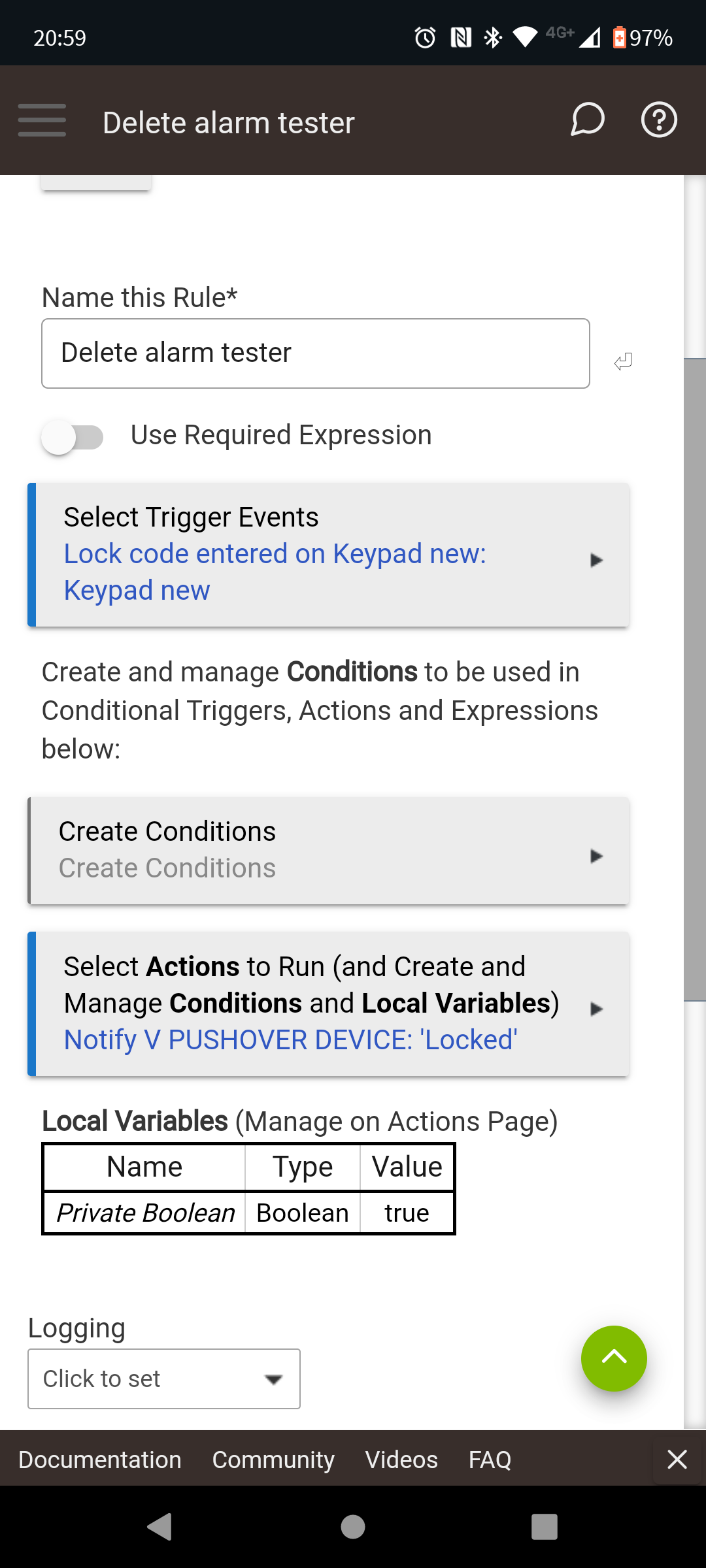Open the Community footer item
The height and width of the screenshot is (1568, 706).
(x=273, y=1460)
